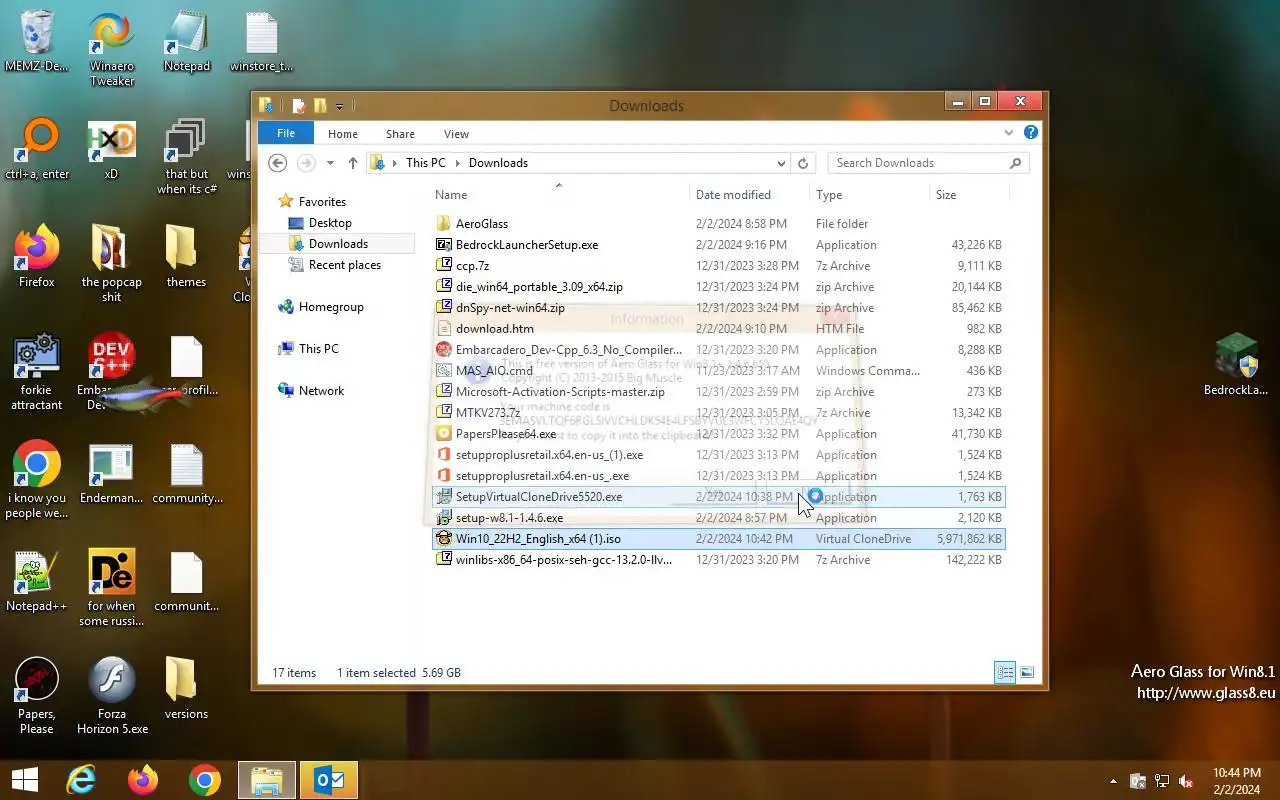1280x800 pixels.
Task: Sort by the Type column header
Action: 829,195
